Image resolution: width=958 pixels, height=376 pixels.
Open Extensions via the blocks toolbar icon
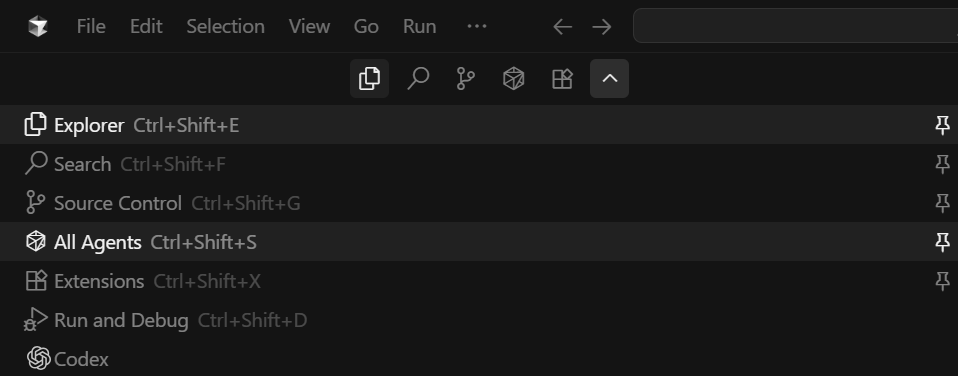coord(561,78)
